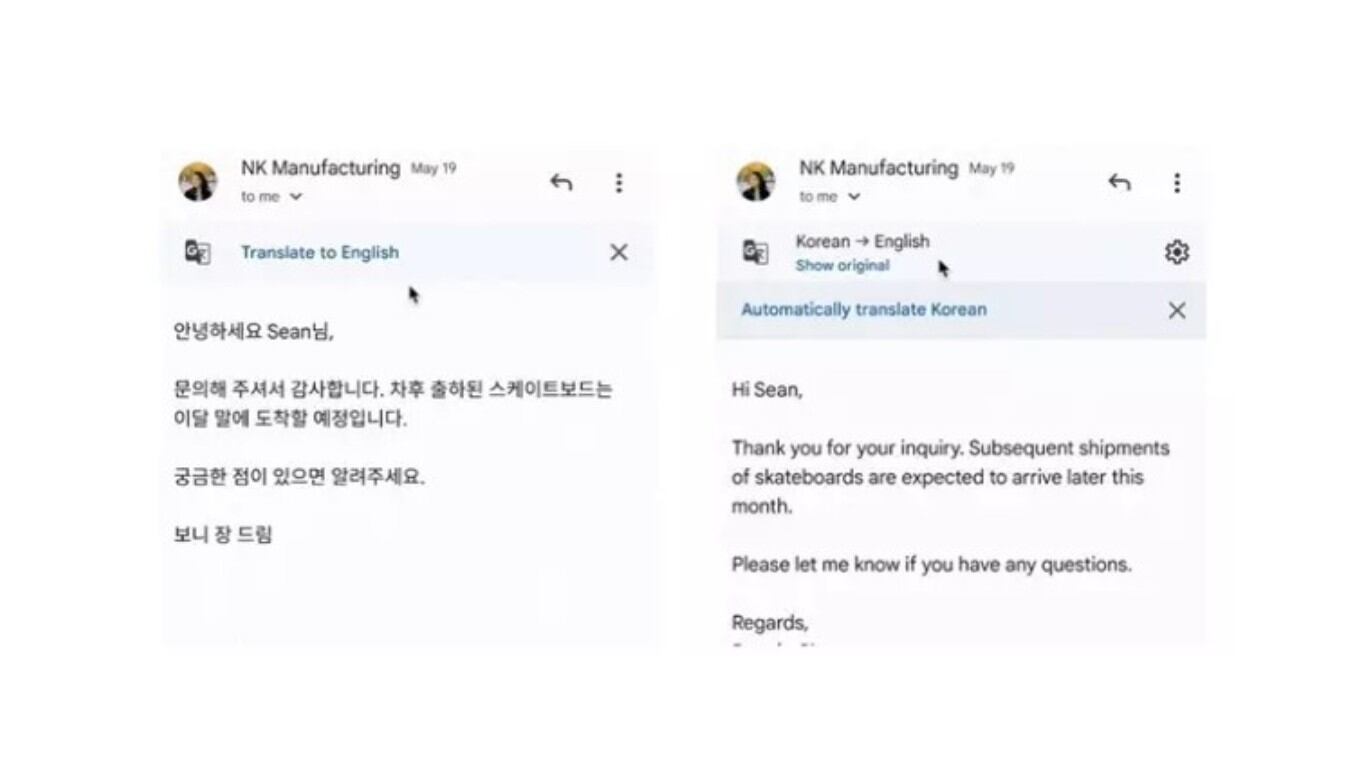
Task: Click NK Manufacturing sender name in translated email
Action: point(878,168)
